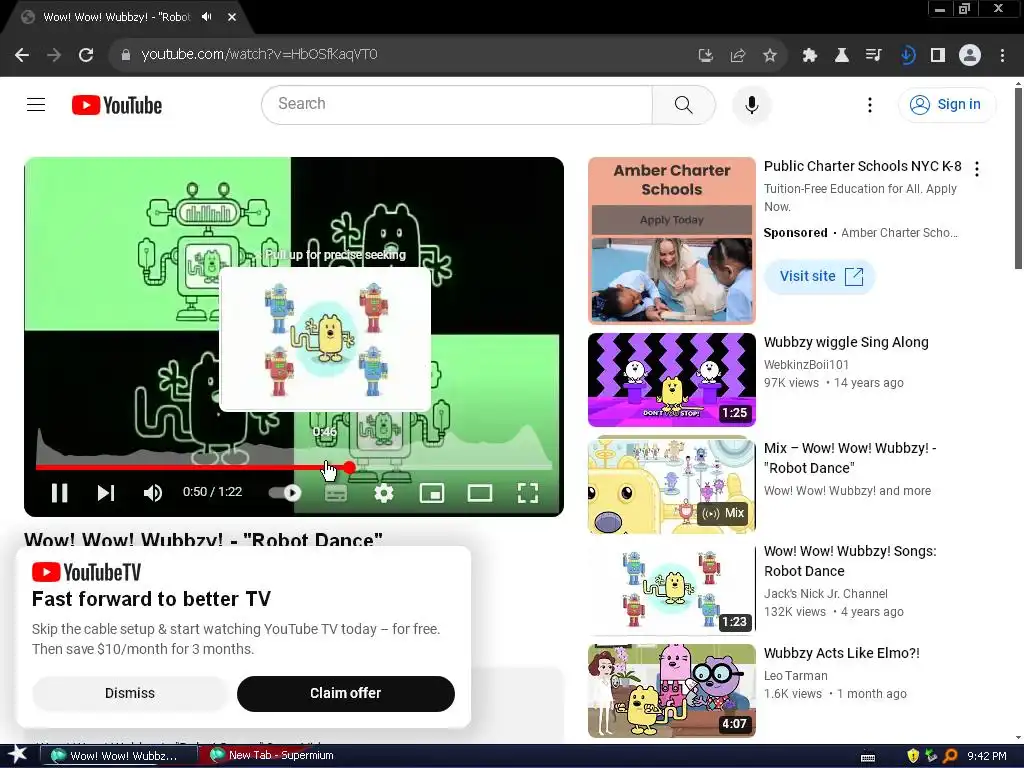The image size is (1024, 768).
Task: Skip to the next video
Action: [x=106, y=492]
